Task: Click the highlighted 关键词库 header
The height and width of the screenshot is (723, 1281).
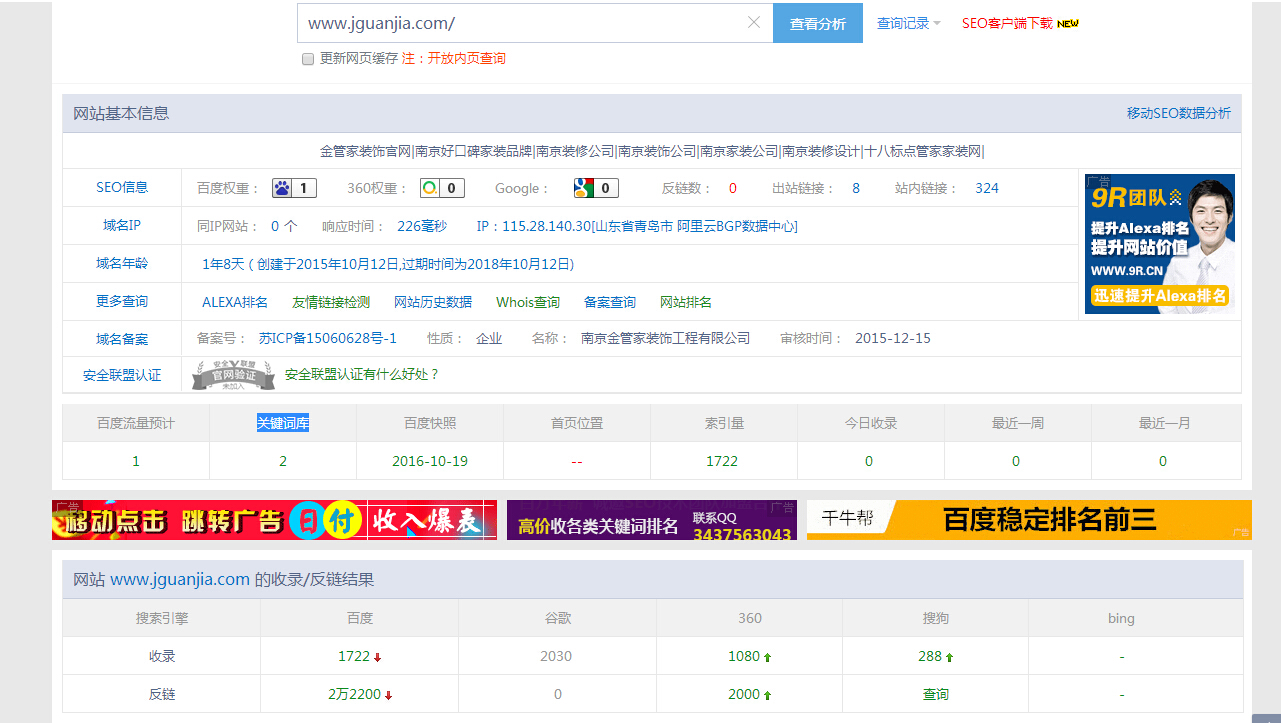Action: (283, 423)
